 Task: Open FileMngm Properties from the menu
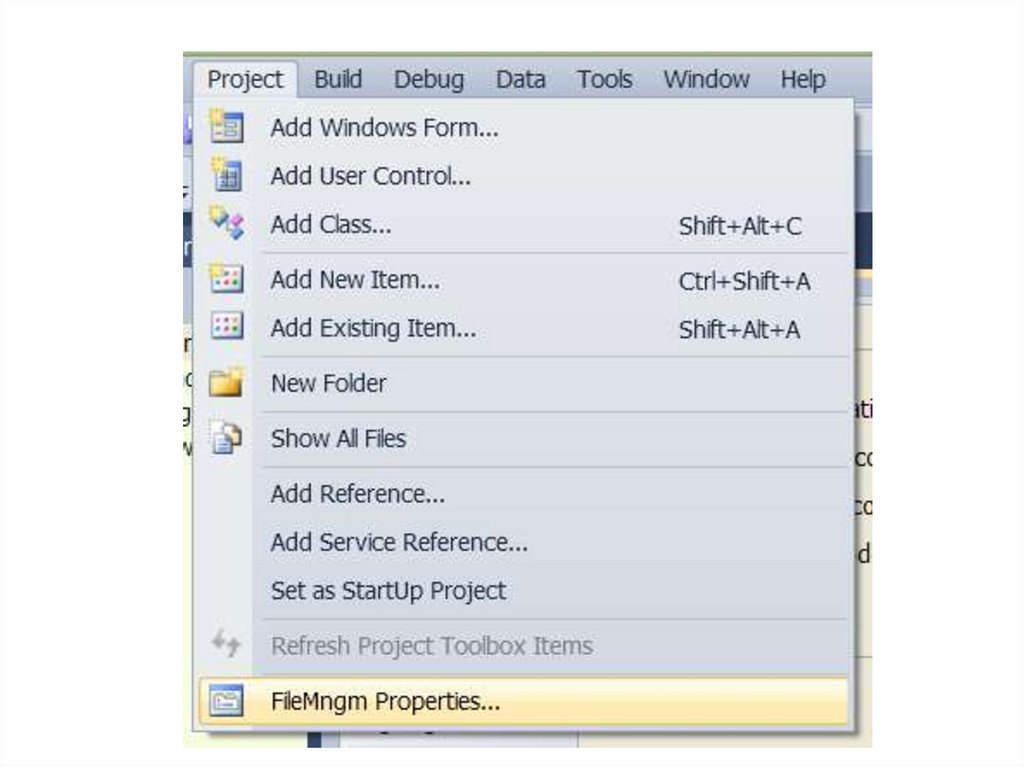tap(385, 702)
